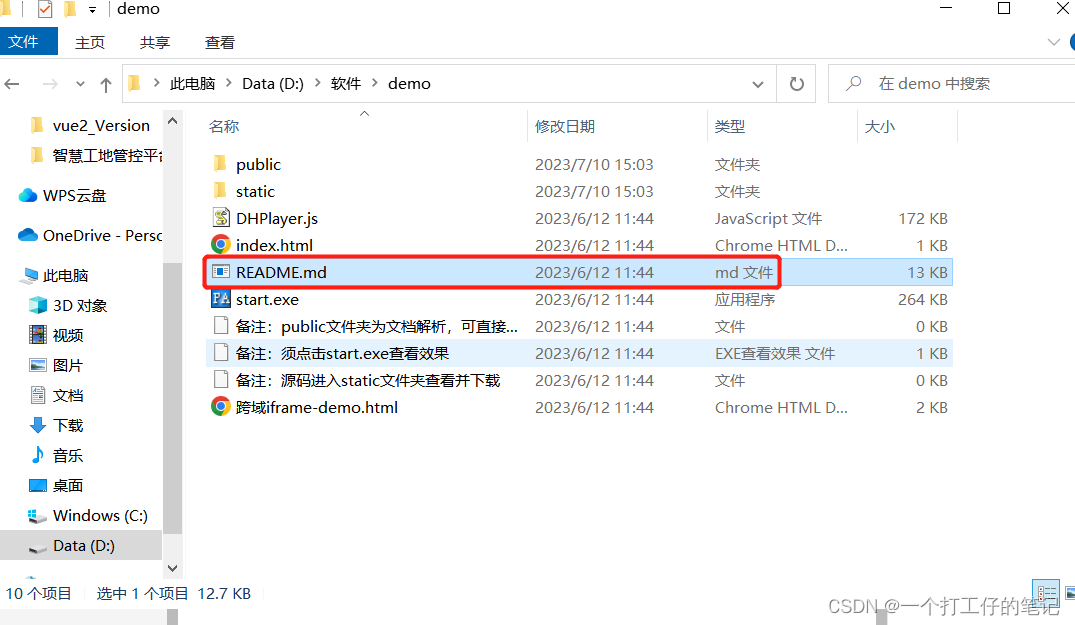Viewport: 1075px width, 625px height.
Task: Switch to details view icon in status bar
Action: click(1046, 593)
